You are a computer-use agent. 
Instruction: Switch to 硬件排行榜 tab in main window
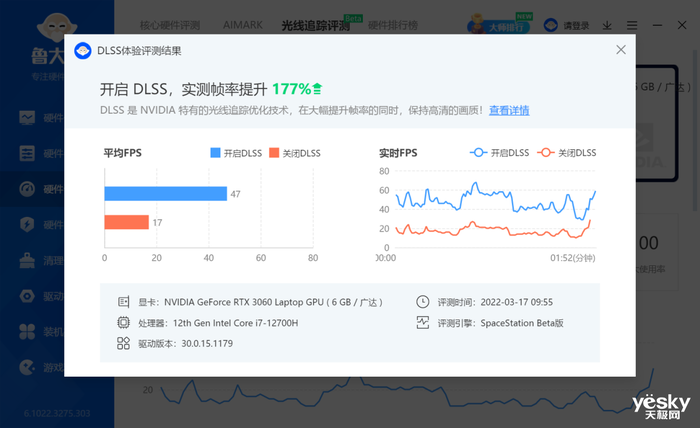392,25
